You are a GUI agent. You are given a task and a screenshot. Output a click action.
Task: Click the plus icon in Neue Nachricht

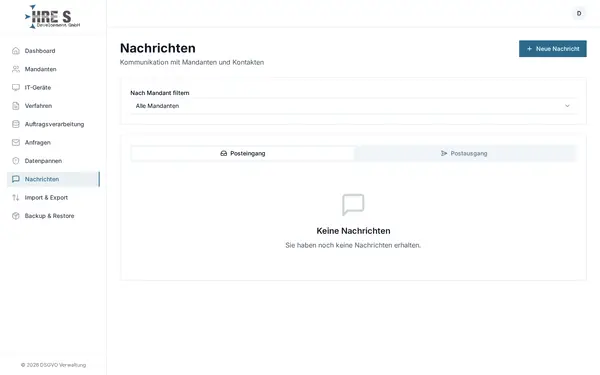tap(530, 49)
